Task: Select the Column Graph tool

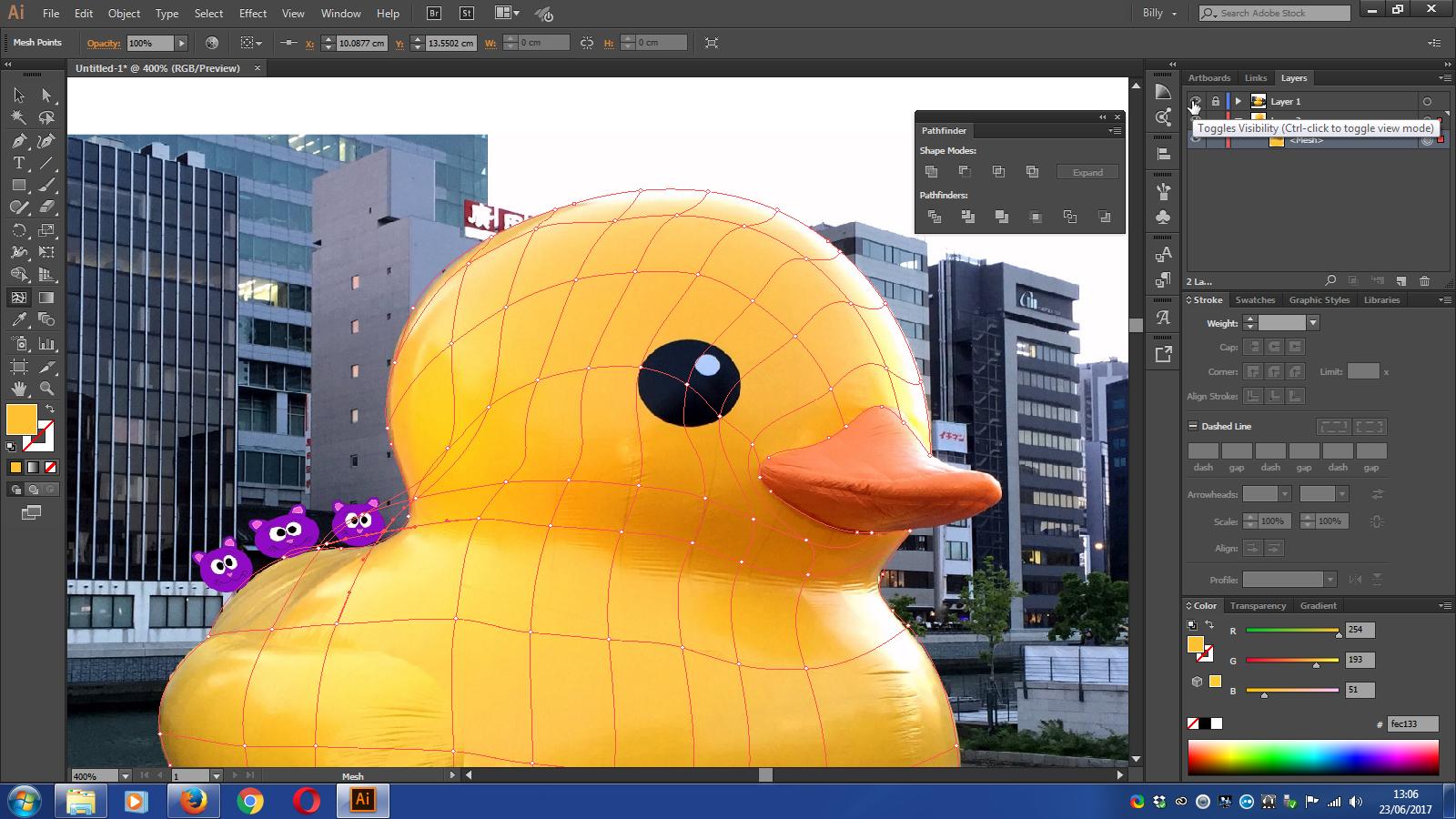Action: coord(46,344)
